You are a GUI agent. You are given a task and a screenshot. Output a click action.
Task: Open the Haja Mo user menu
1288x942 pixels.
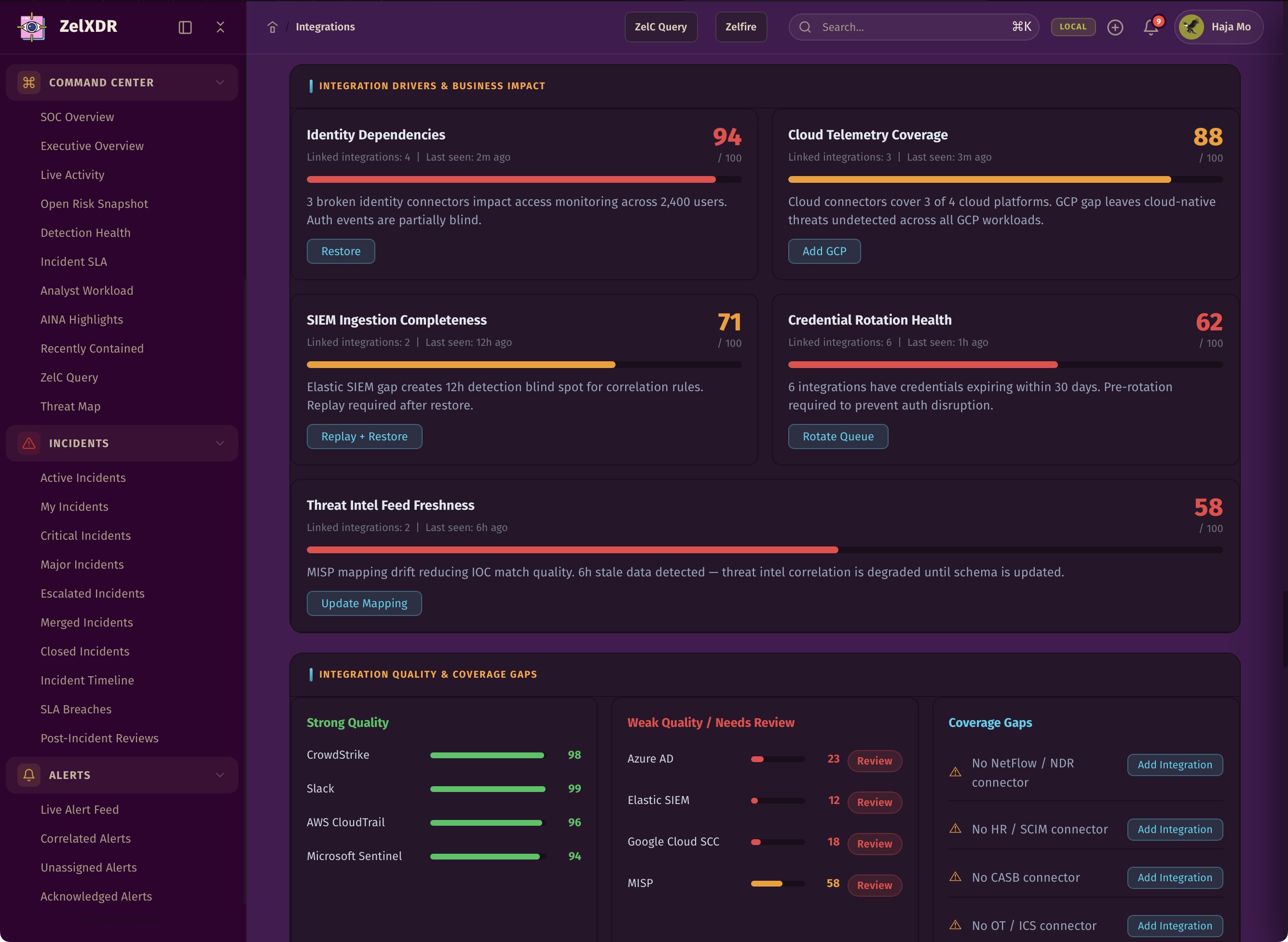1219,27
